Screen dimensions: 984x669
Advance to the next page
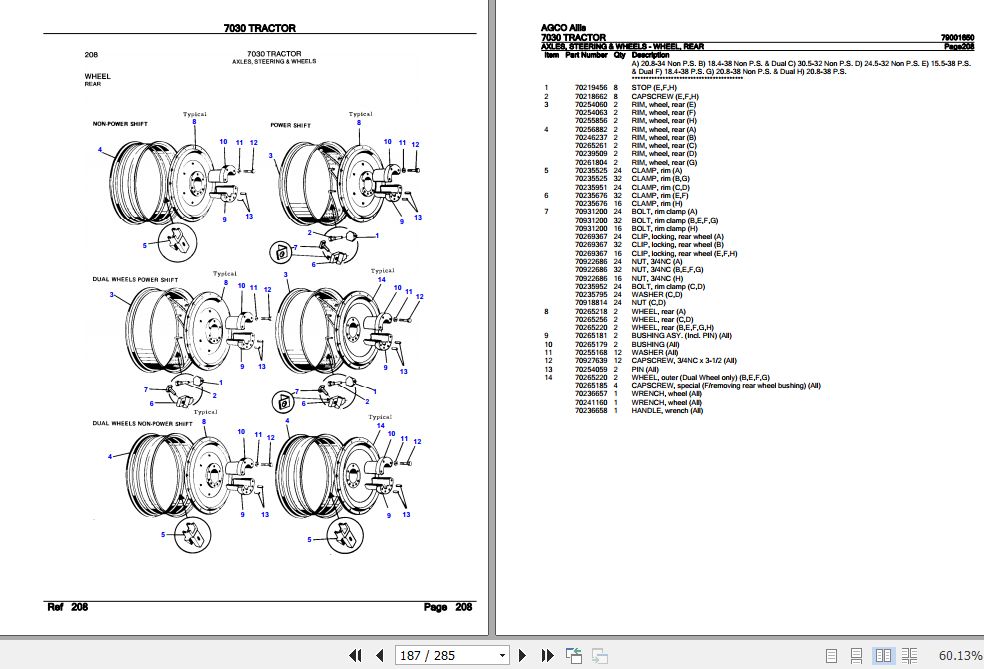(523, 655)
